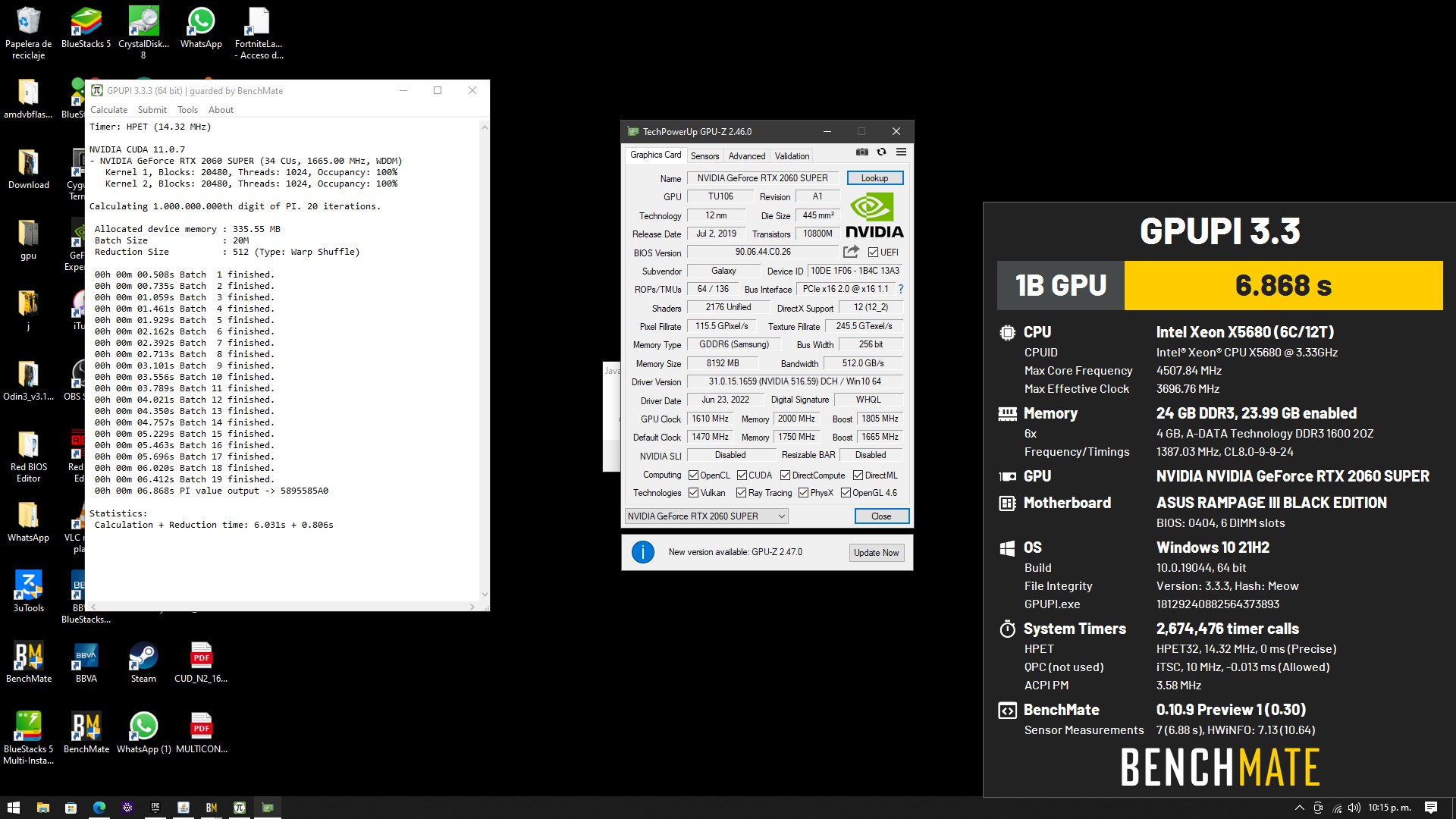Click the Wi-Fi network tray icon
This screenshot has height=819, width=1456.
point(1337,808)
